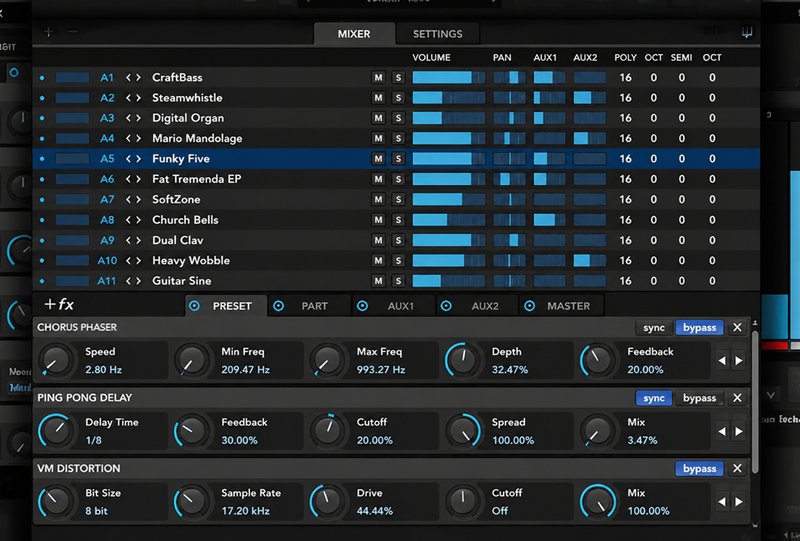This screenshot has width=800, height=541.
Task: Click Ping Pong Delay previous page arrow
Action: tap(722, 432)
